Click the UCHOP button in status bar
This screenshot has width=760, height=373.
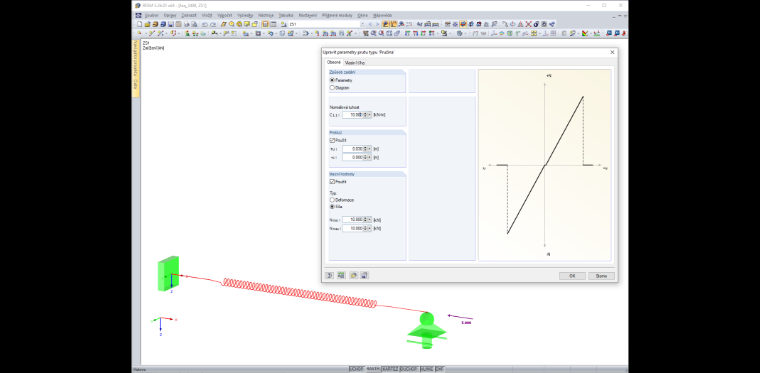tap(357, 369)
